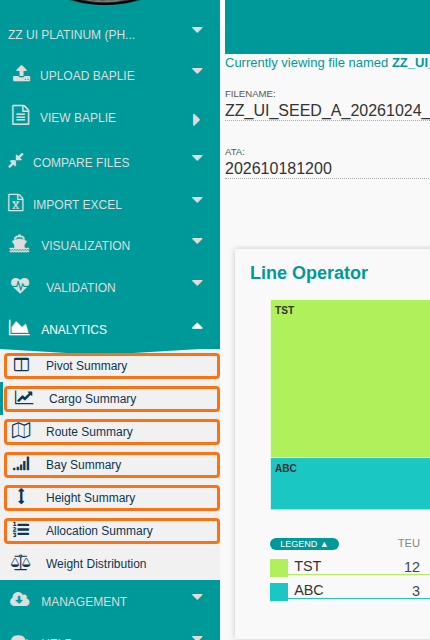Toggle the LEGEND button under the chart

tap(304, 544)
